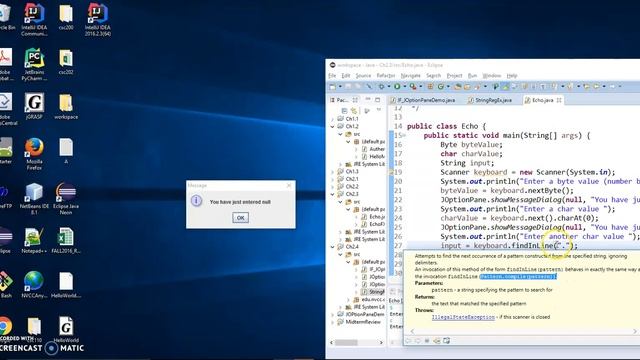Click the green Run icon in Eclipse

point(397,87)
